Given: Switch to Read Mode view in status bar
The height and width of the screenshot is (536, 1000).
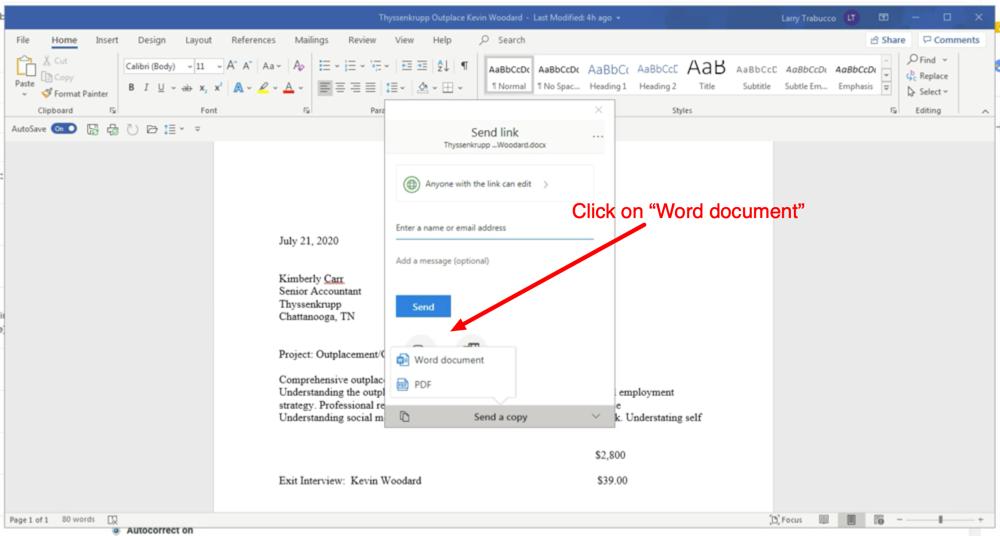Looking at the screenshot, I should pos(824,519).
